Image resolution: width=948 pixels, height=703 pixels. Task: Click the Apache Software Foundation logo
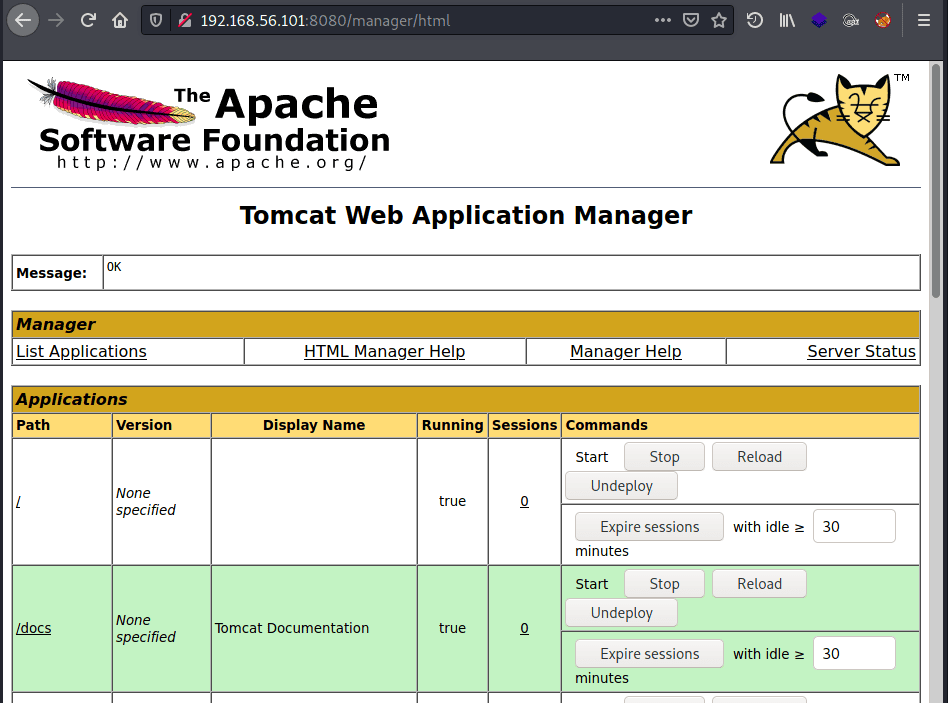click(x=209, y=124)
